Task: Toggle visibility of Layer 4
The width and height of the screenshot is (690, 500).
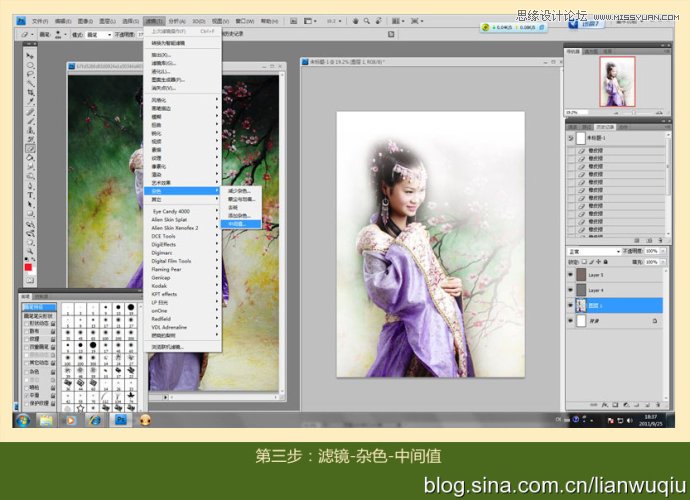Action: tap(571, 289)
